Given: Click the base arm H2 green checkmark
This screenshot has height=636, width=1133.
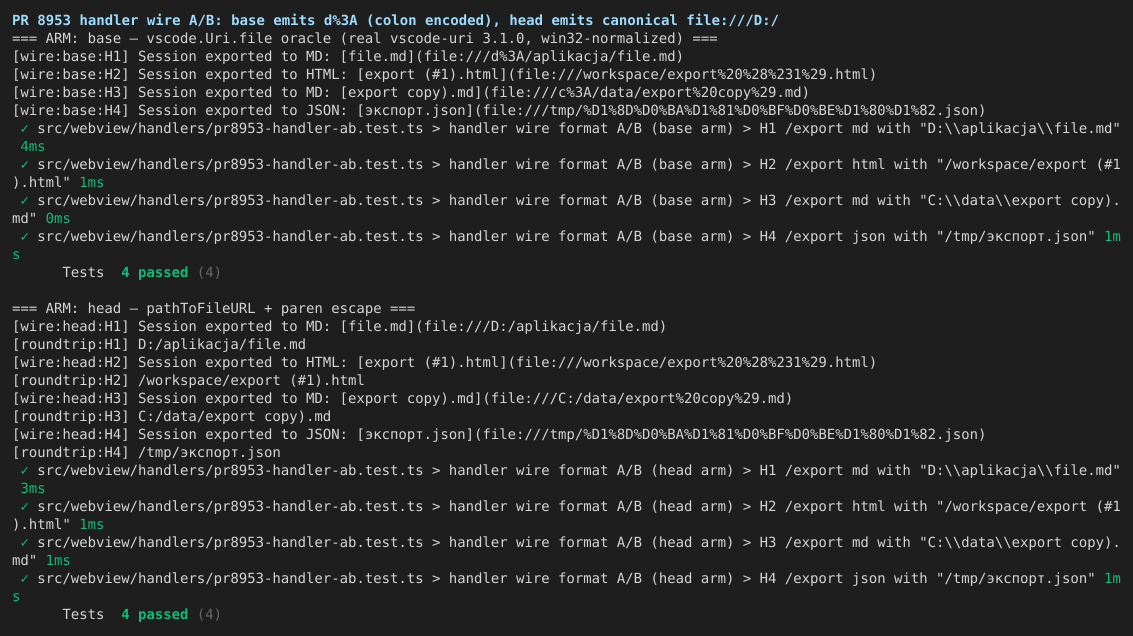Looking at the screenshot, I should 25,165.
